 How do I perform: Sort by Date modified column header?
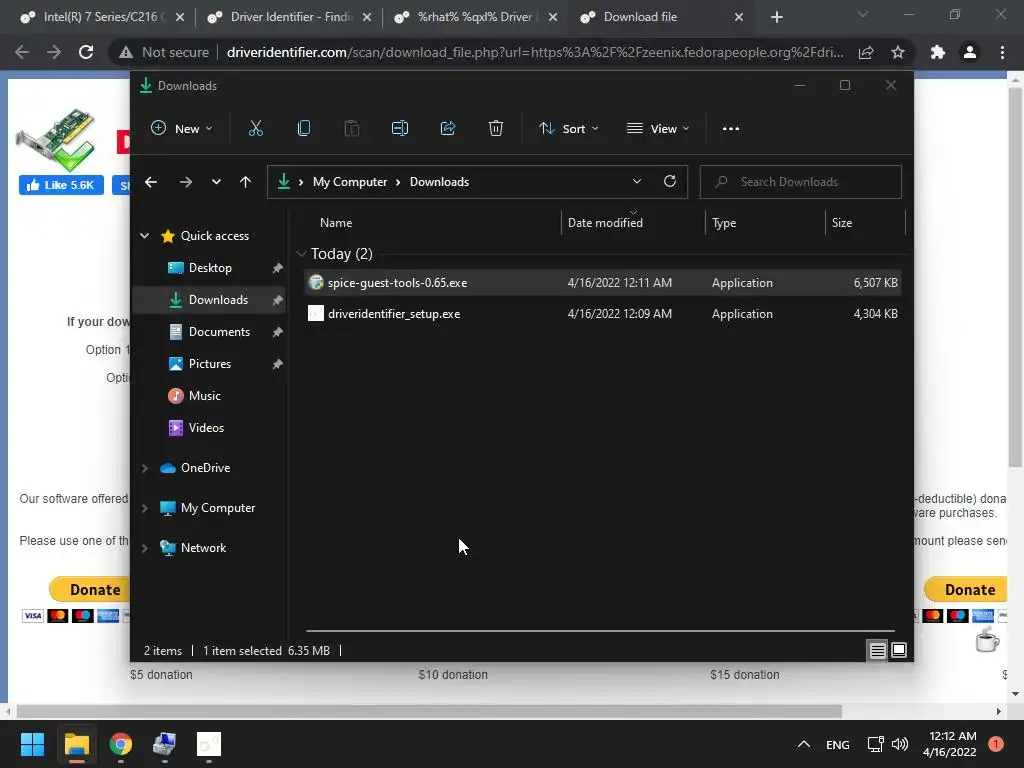pyautogui.click(x=605, y=223)
